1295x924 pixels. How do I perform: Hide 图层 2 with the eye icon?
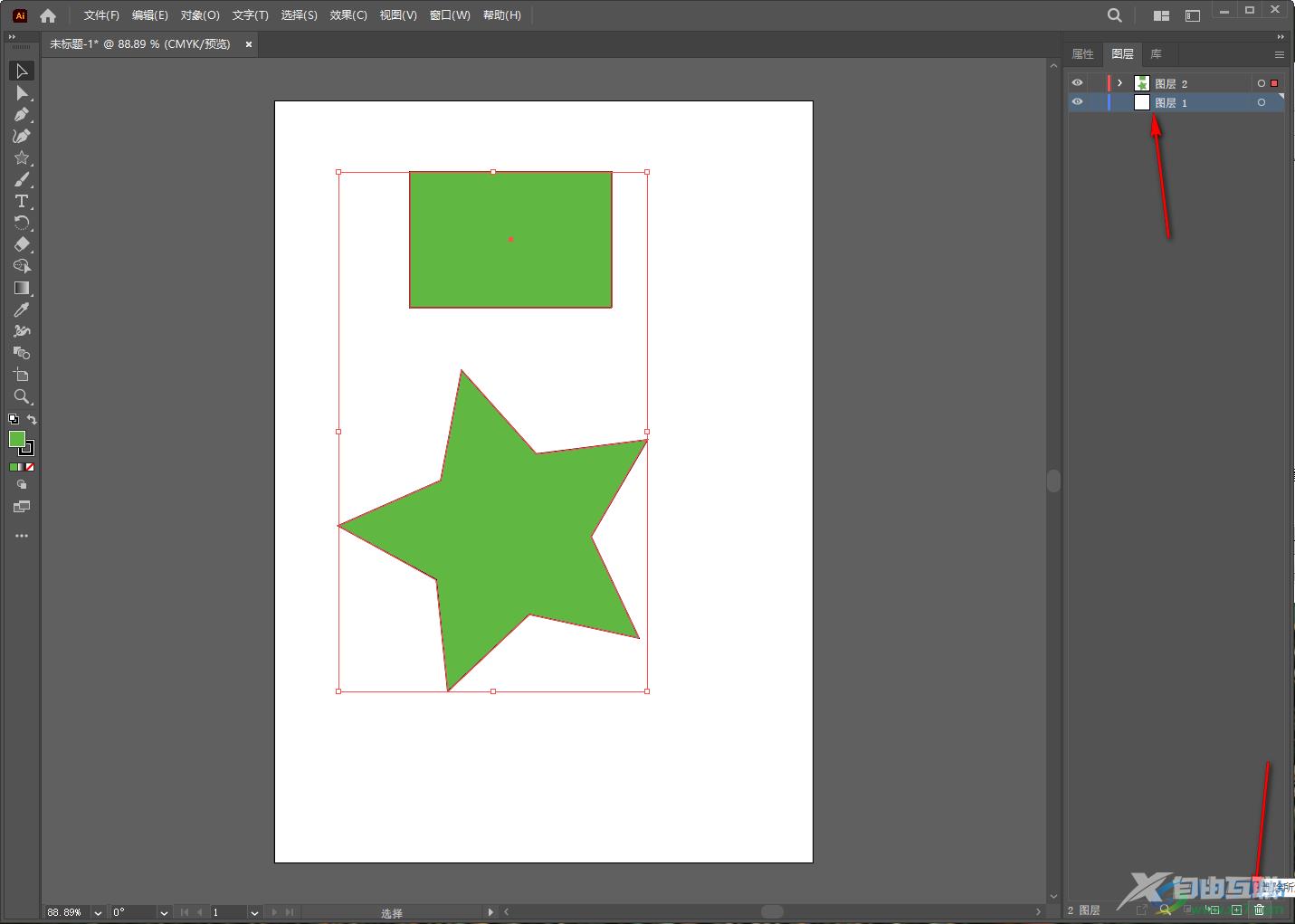(x=1077, y=82)
